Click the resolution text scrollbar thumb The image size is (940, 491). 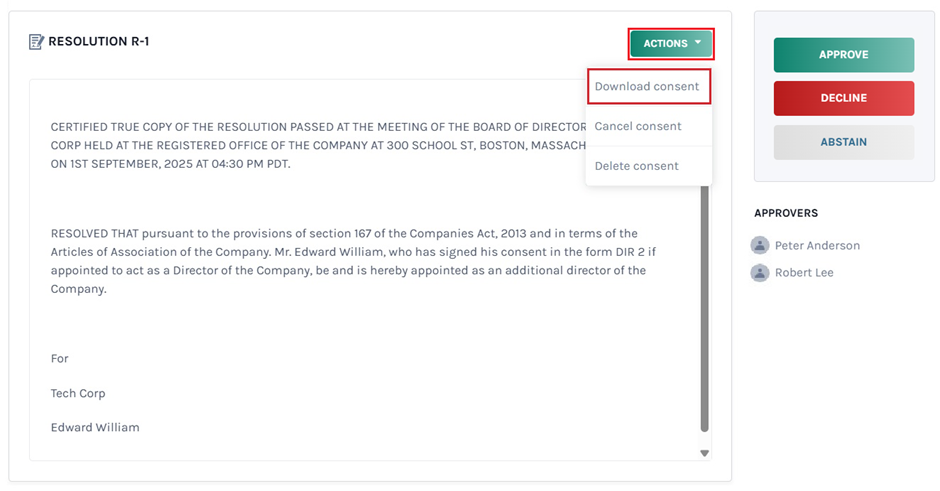pyautogui.click(x=704, y=300)
